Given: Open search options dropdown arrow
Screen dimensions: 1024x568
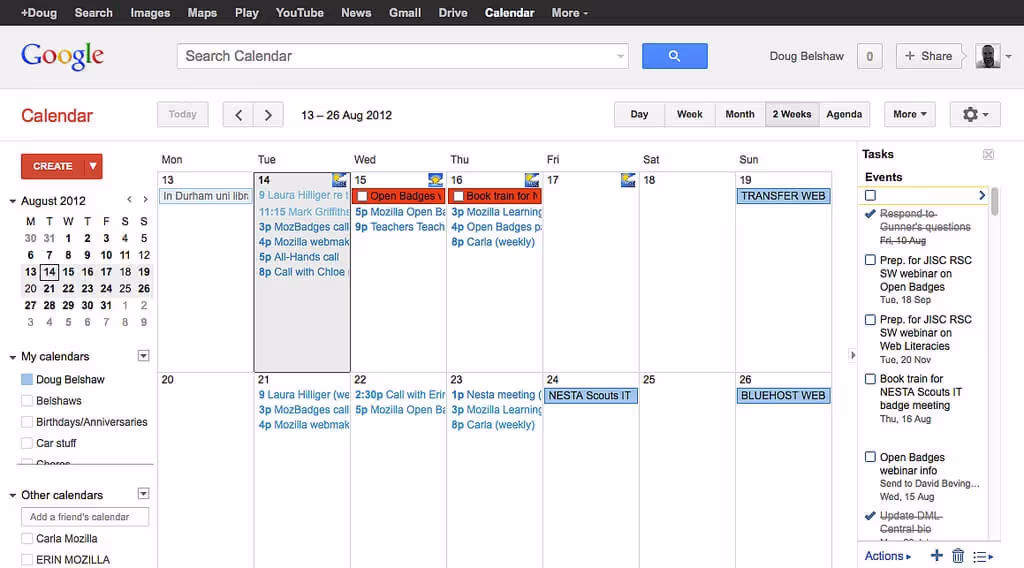Looking at the screenshot, I should click(620, 56).
